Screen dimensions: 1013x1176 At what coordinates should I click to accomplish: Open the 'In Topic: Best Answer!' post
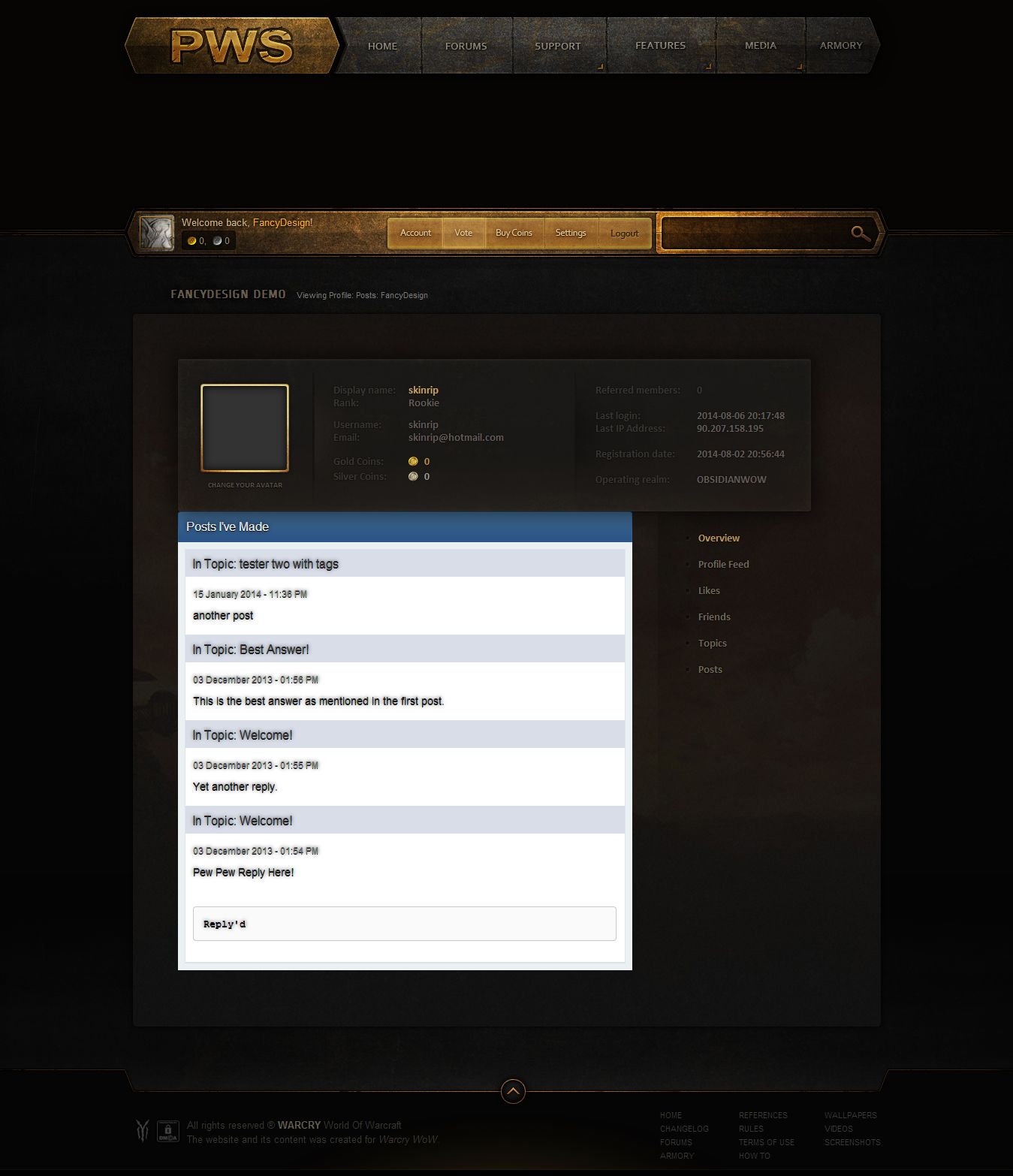[251, 650]
